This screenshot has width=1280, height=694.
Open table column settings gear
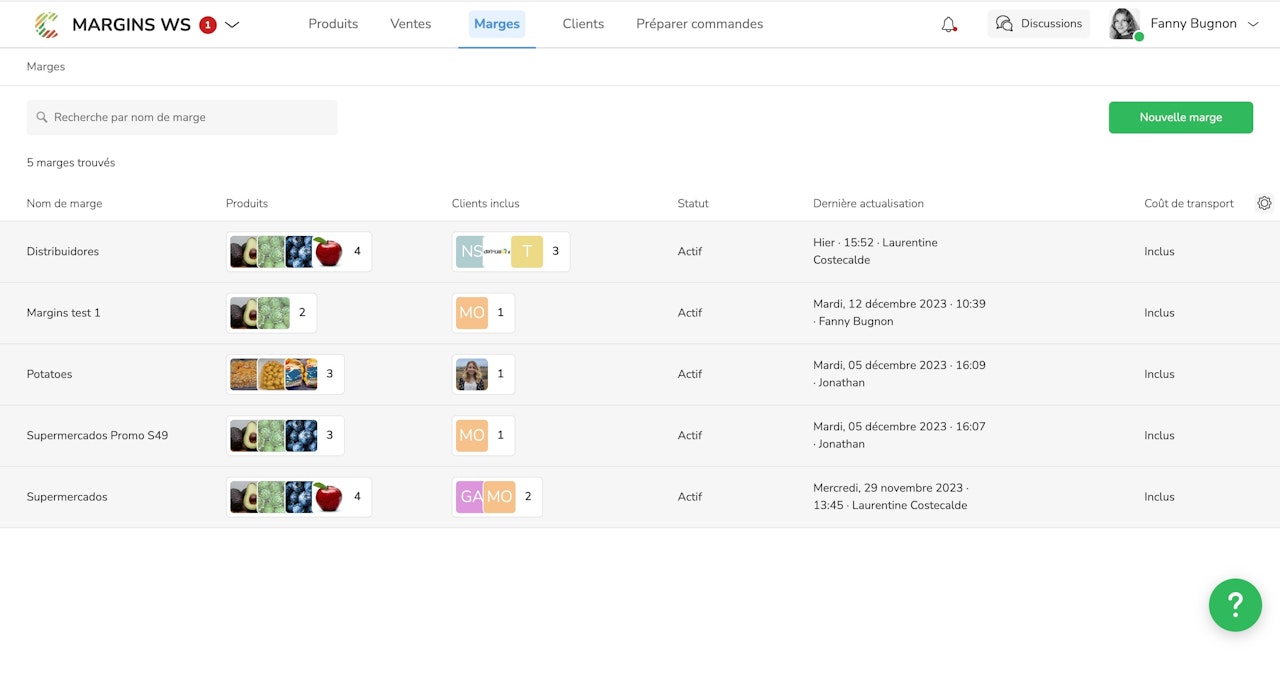[x=1264, y=203]
